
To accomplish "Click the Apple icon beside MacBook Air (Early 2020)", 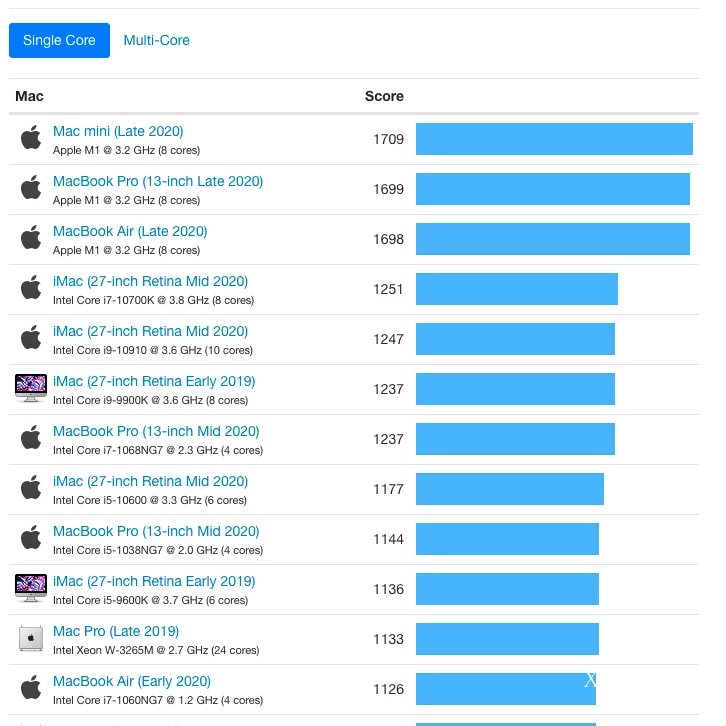I will pos(31,688).
